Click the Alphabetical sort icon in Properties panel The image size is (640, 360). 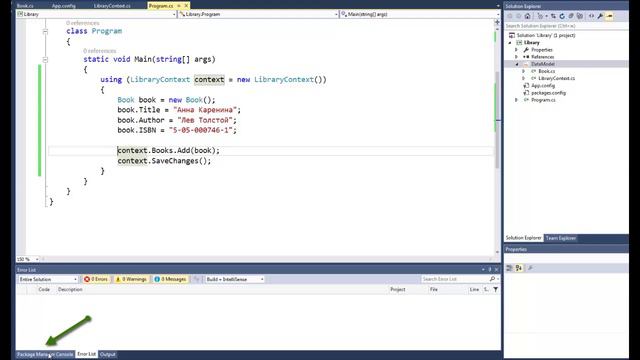pyautogui.click(x=519, y=268)
